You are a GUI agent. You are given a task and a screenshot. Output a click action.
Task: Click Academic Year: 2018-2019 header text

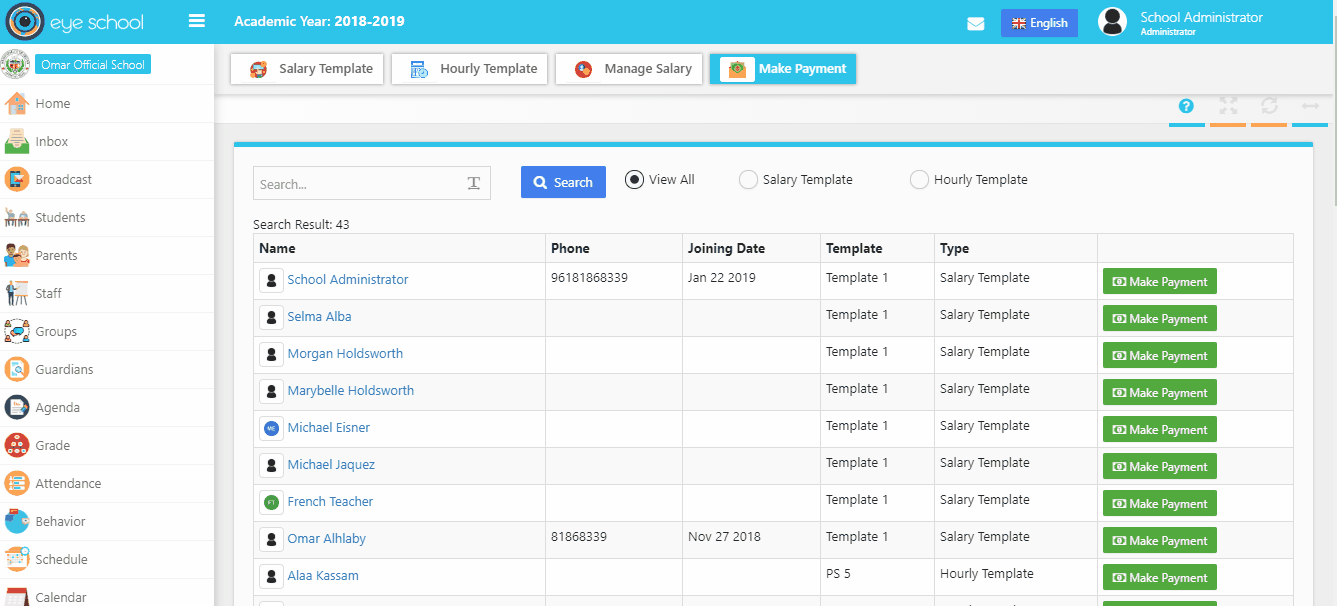coord(319,21)
